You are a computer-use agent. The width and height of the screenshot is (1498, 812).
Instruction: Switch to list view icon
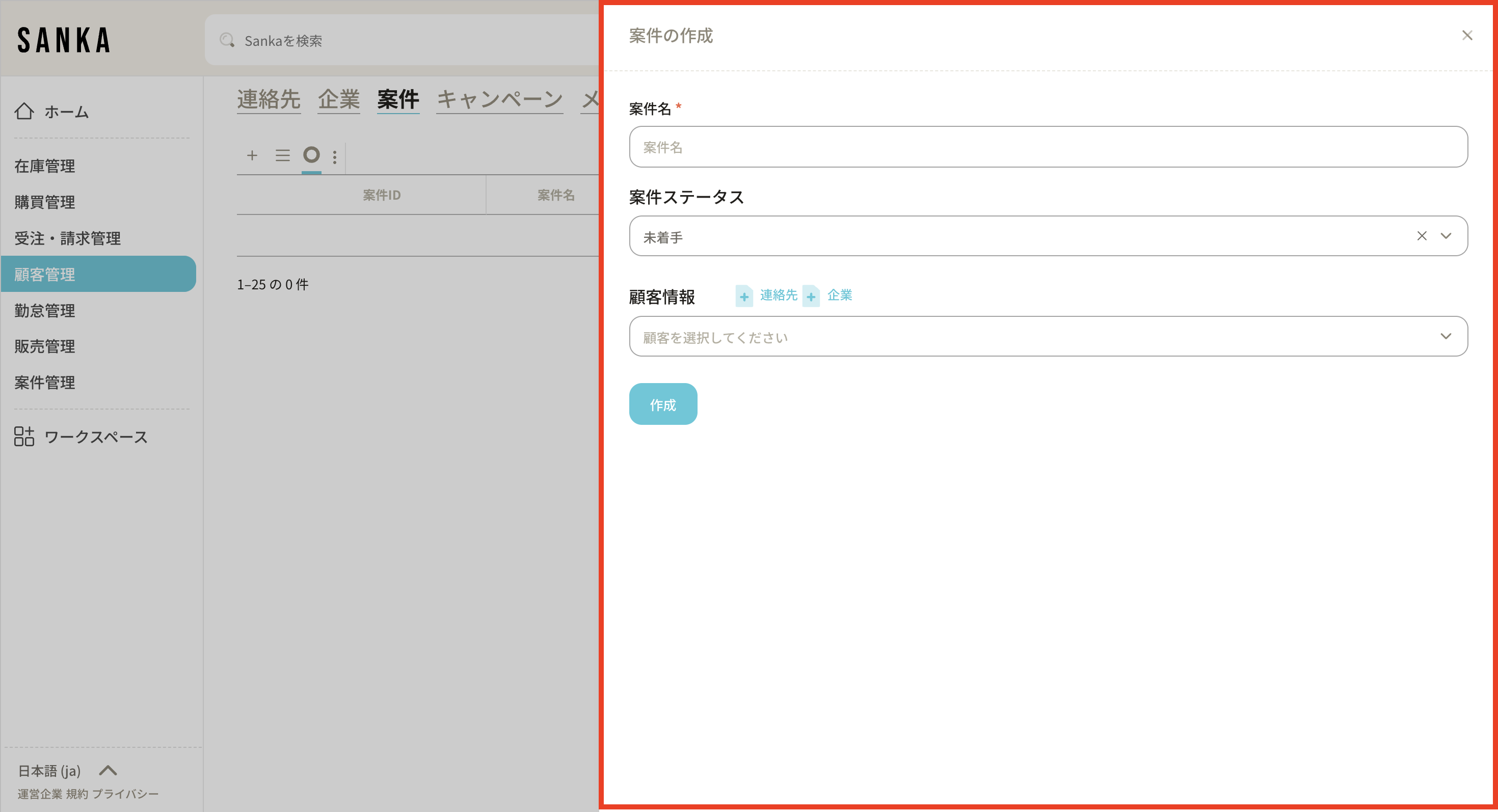point(283,155)
